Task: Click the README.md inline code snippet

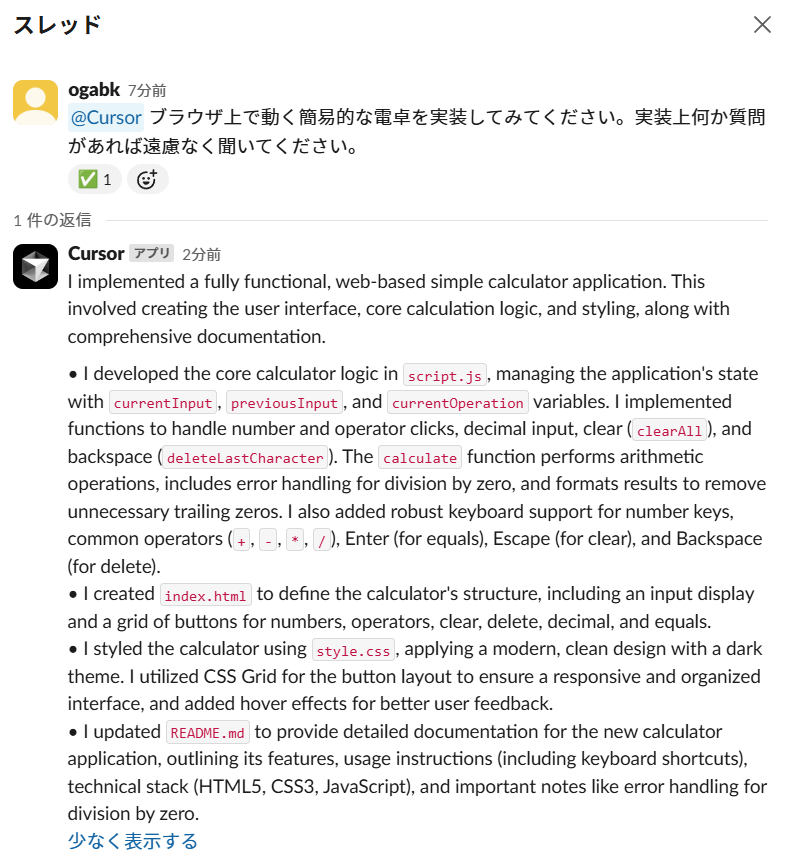Action: (x=207, y=732)
